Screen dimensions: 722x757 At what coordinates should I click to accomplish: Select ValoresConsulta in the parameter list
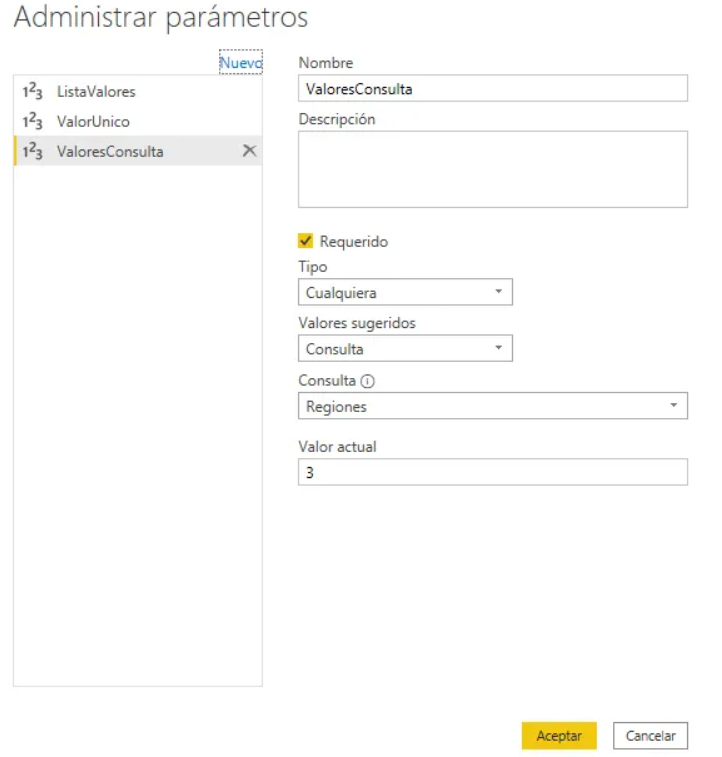click(110, 152)
